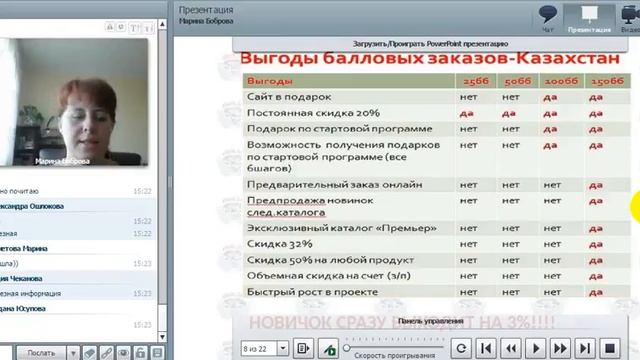Click 'Быстрый рост в проекте' row text
The height and width of the screenshot is (360, 640).
pyautogui.click(x=312, y=292)
